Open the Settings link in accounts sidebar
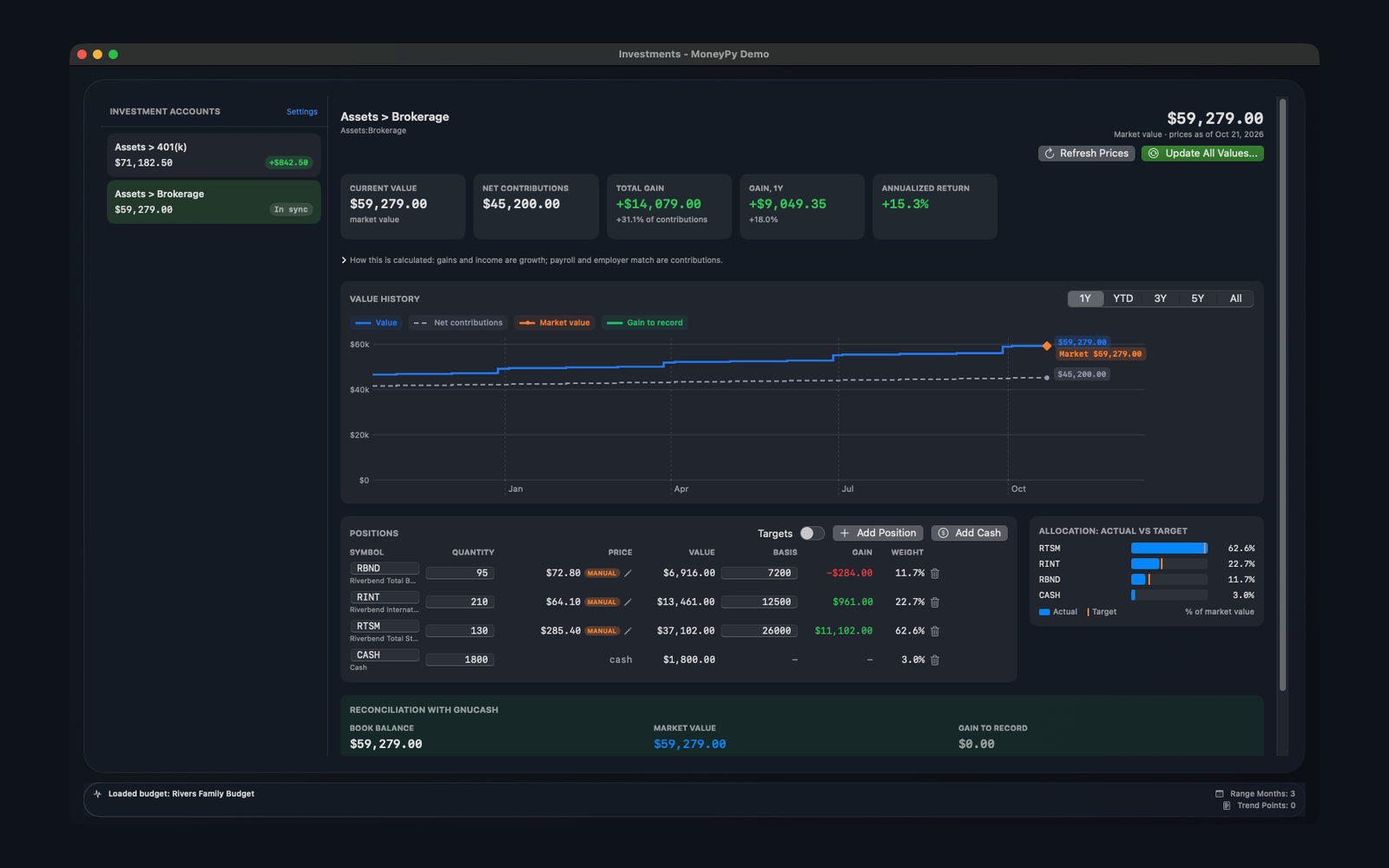Image resolution: width=1389 pixels, height=868 pixels. tap(302, 111)
